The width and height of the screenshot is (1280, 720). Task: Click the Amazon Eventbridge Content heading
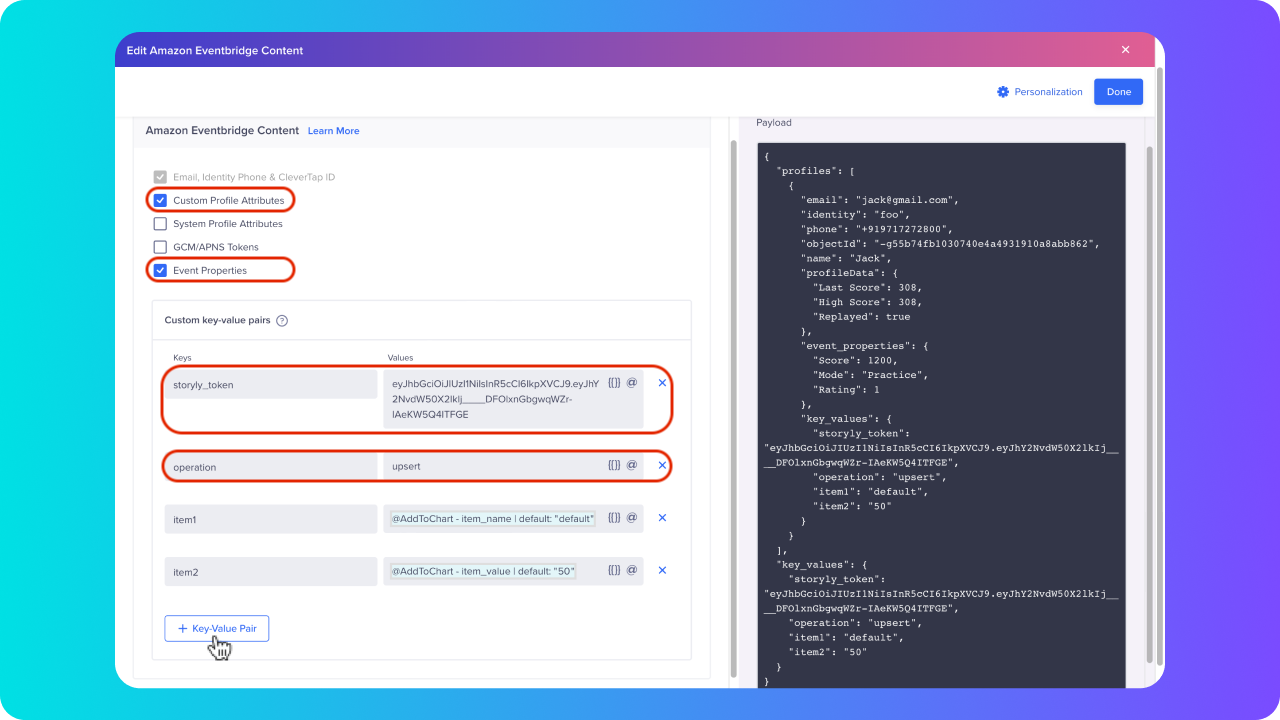(222, 130)
